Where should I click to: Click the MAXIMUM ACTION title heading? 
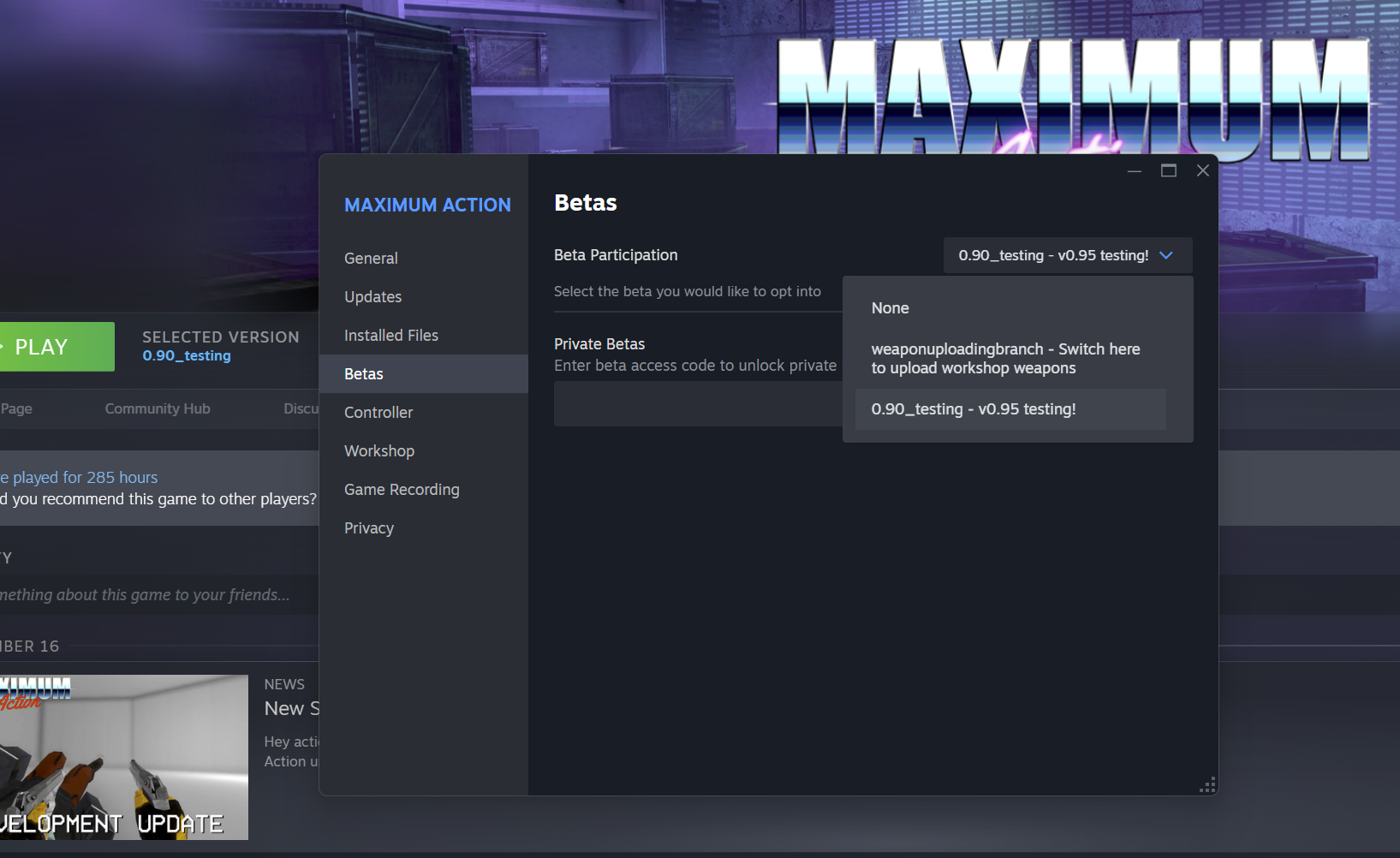click(427, 206)
